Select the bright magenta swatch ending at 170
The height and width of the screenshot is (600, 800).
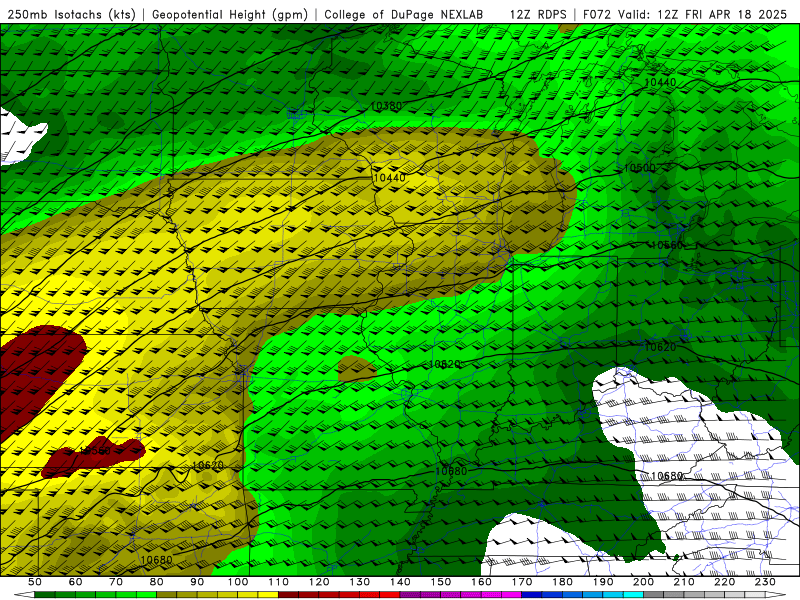(x=512, y=595)
